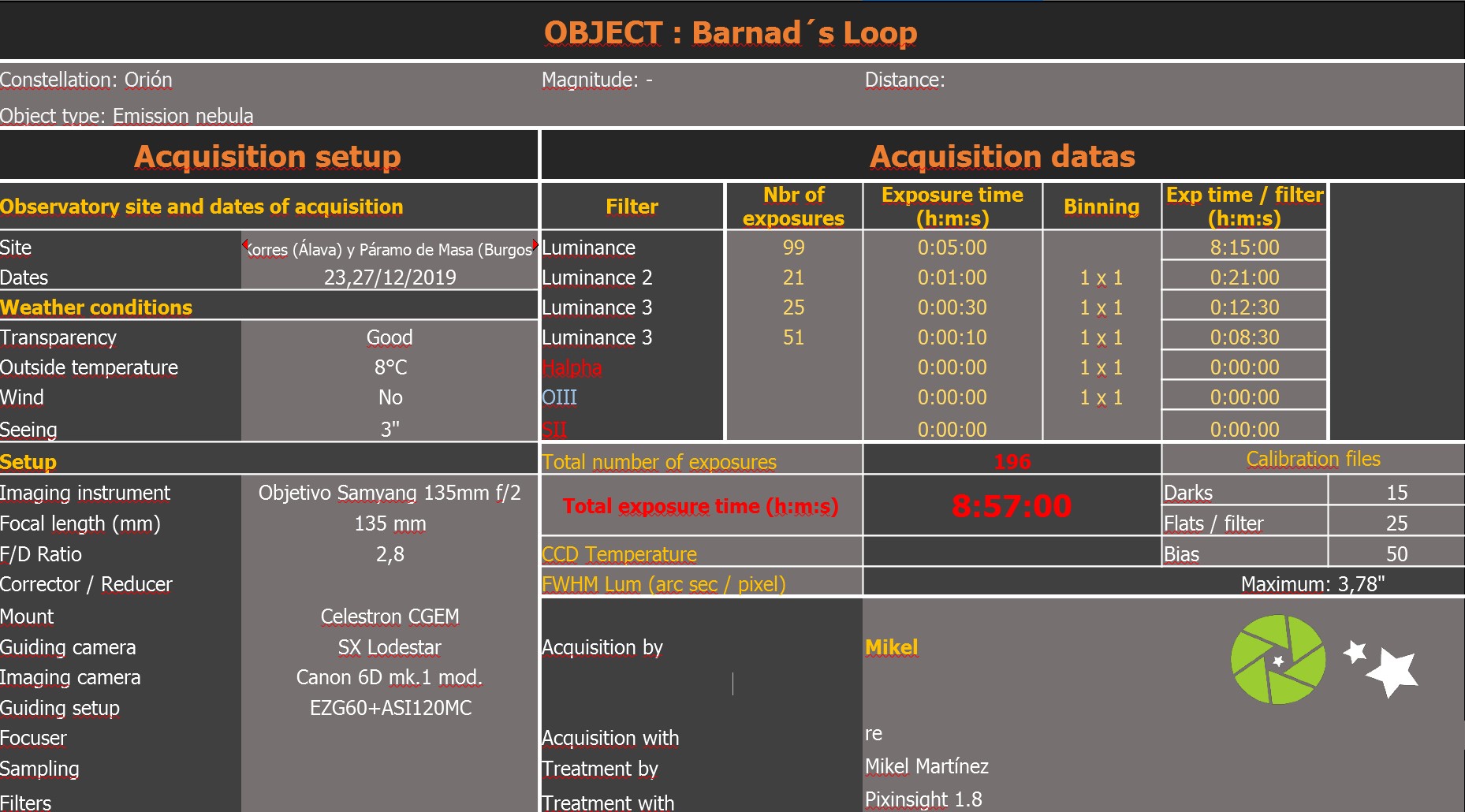Select the OBJECT : Barnad's Loop title cell
The height and width of the screenshot is (812, 1465).
click(731, 33)
